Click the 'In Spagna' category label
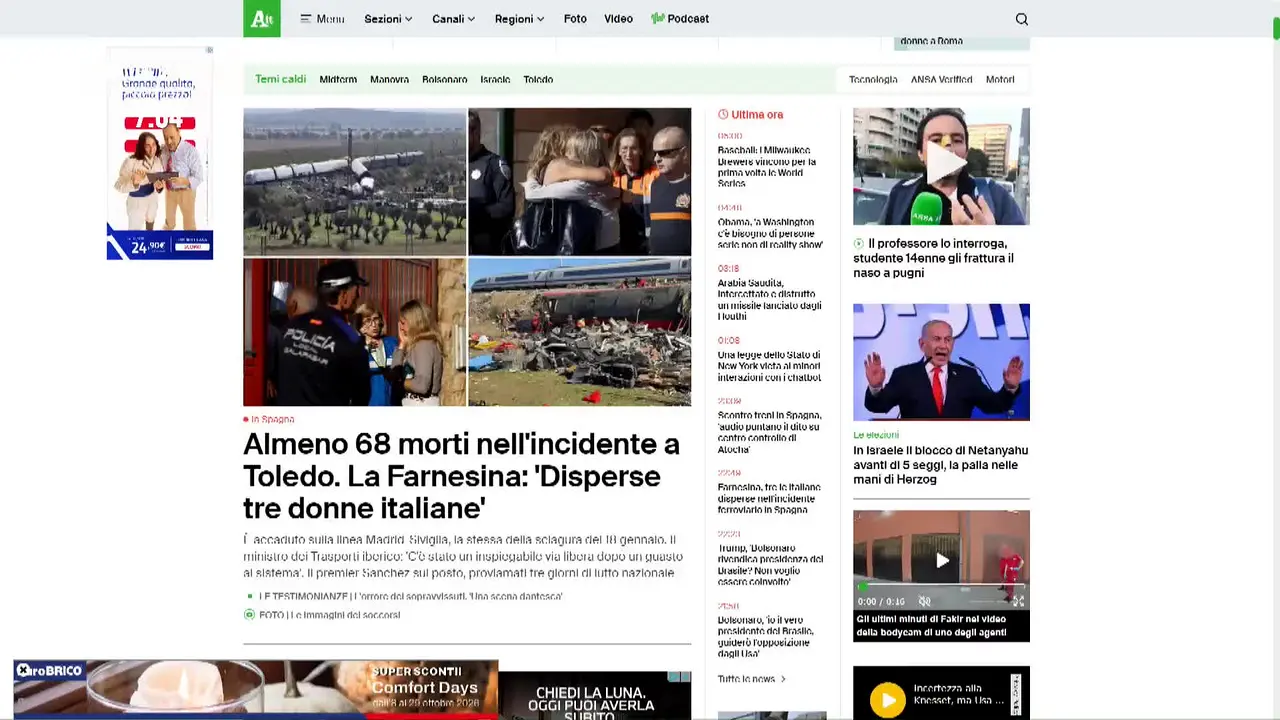 [272, 419]
